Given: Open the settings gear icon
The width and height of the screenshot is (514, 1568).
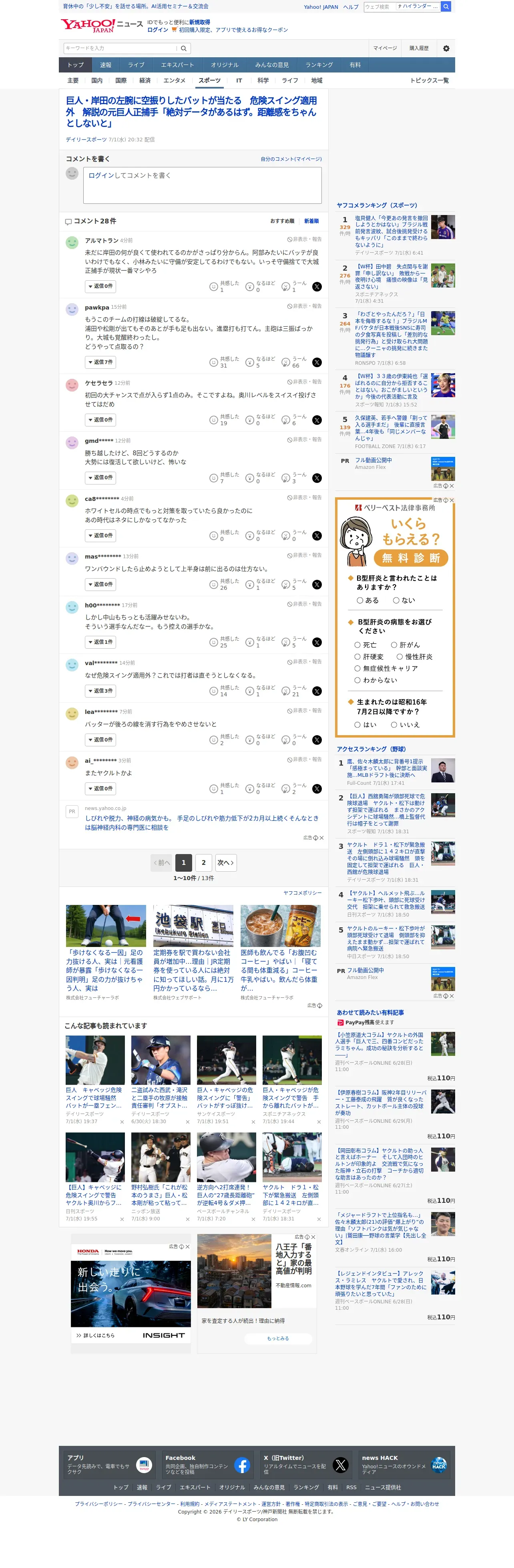Looking at the screenshot, I should [446, 48].
